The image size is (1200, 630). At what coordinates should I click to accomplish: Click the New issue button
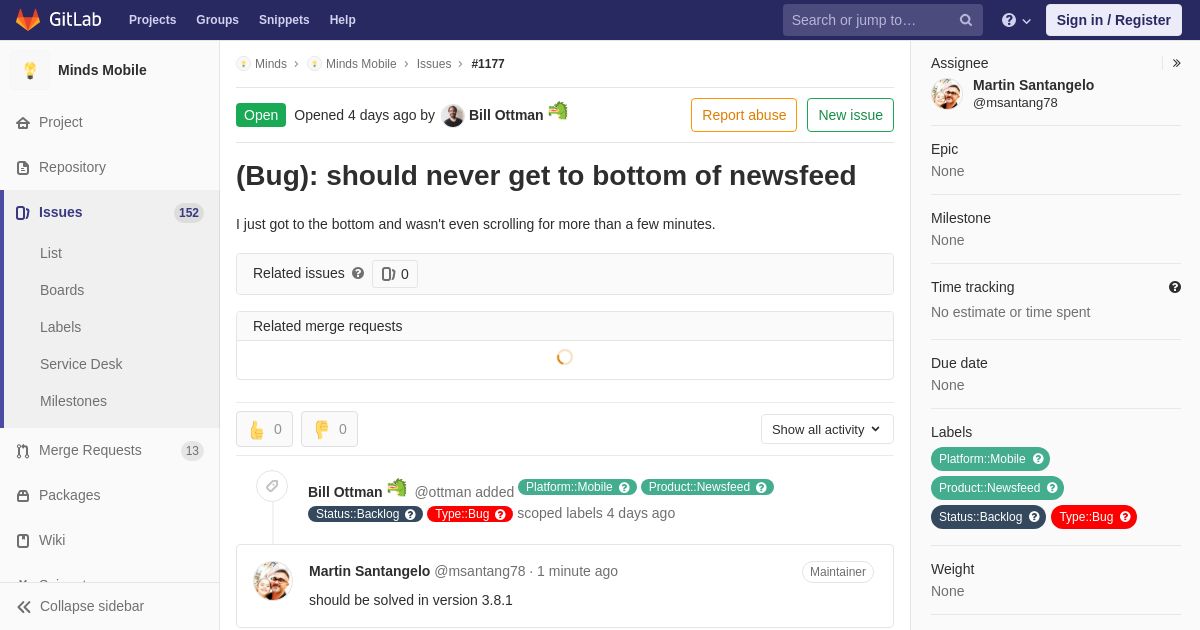[850, 115]
